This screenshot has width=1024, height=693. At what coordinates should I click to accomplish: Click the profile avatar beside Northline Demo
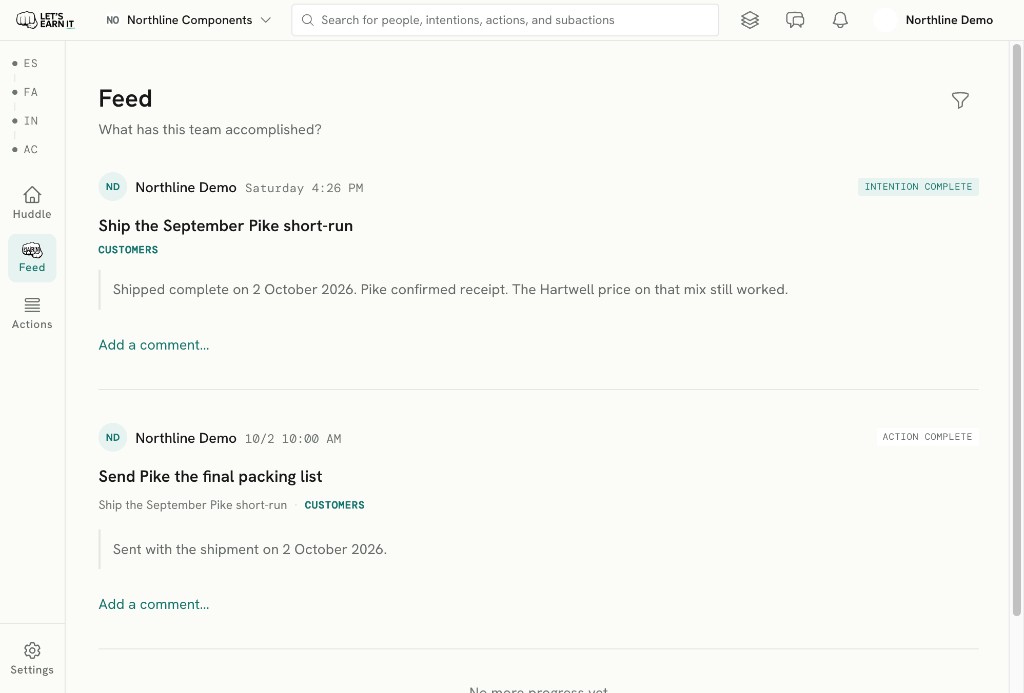885,20
